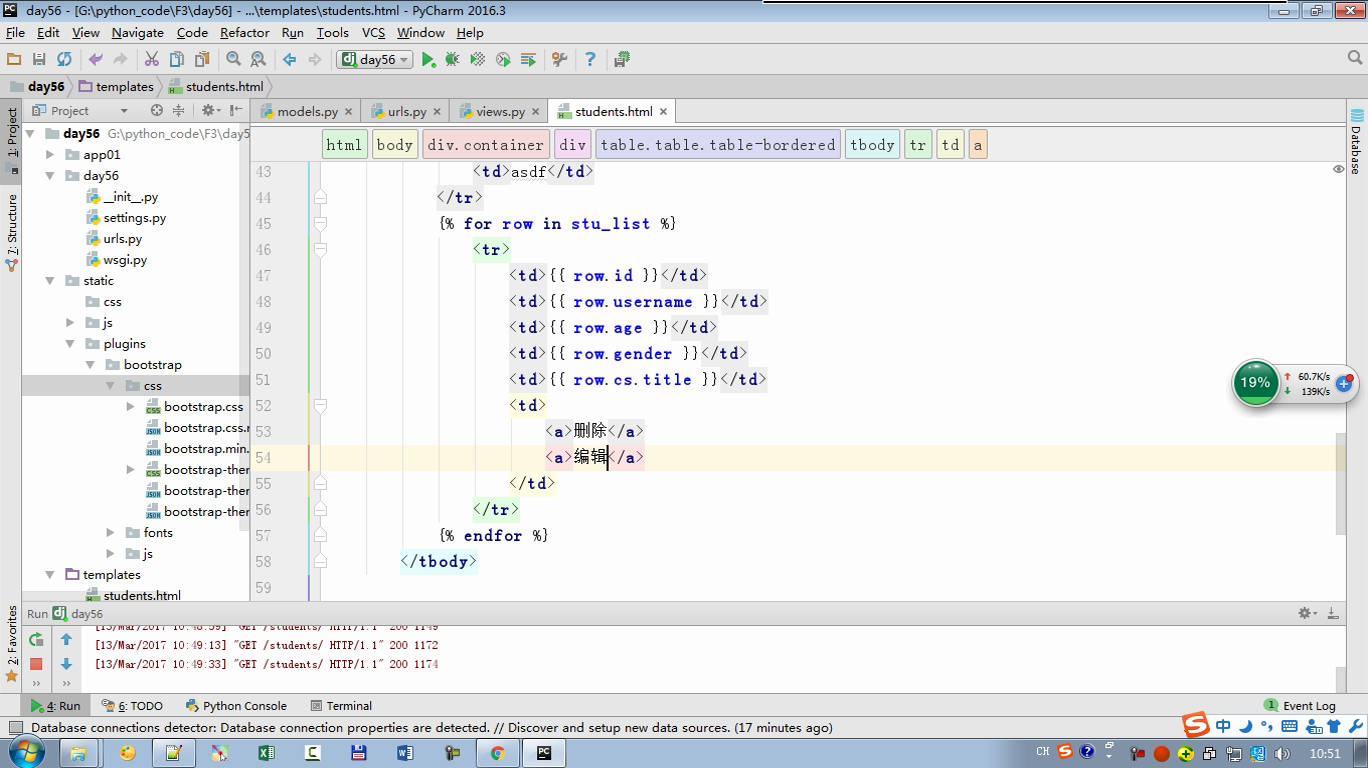Open the day56 run configuration dropdown
The height and width of the screenshot is (768, 1368).
point(376,60)
